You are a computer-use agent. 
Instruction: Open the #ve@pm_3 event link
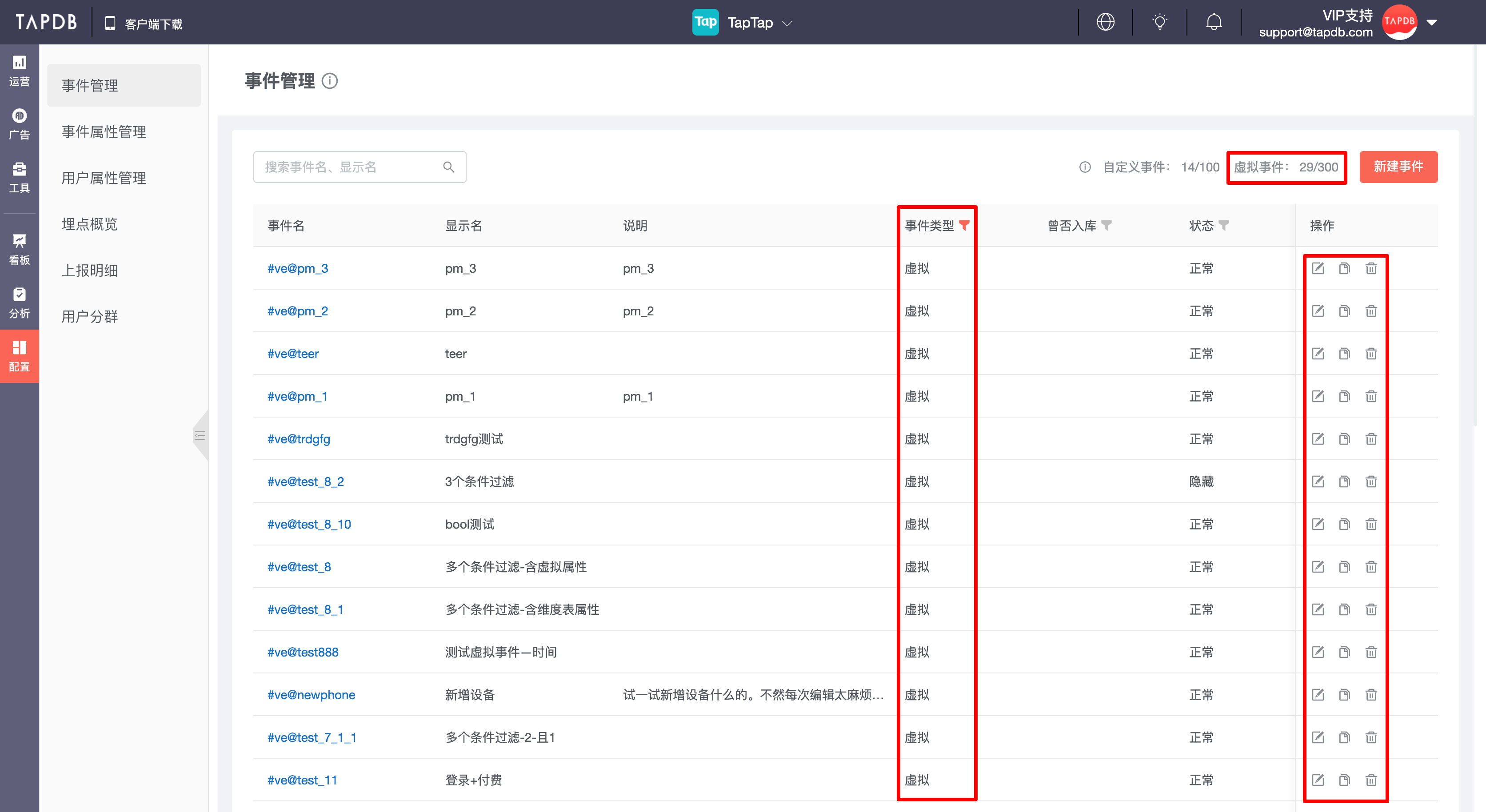298,268
